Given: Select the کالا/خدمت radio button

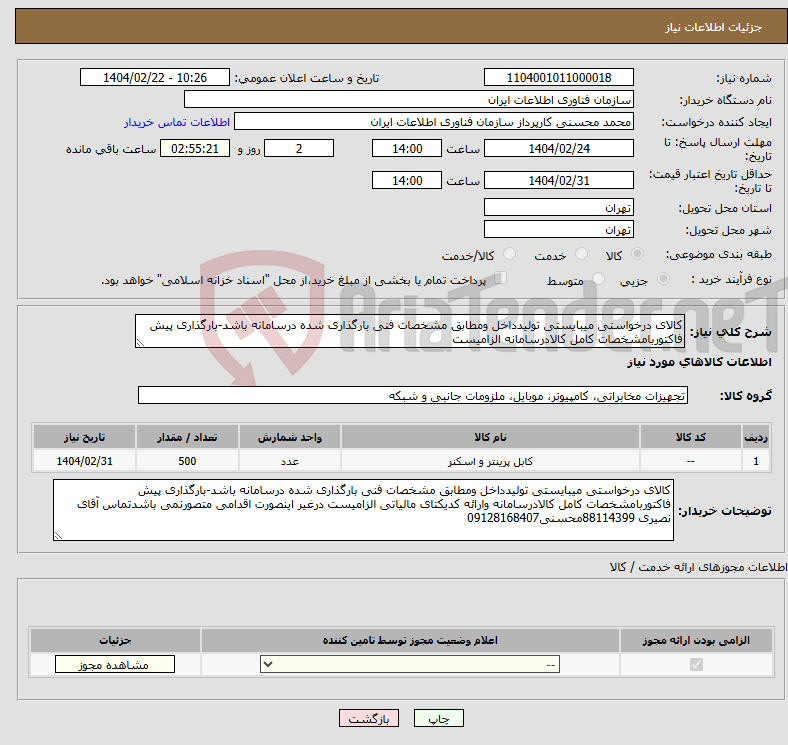Looking at the screenshot, I should (x=510, y=254).
